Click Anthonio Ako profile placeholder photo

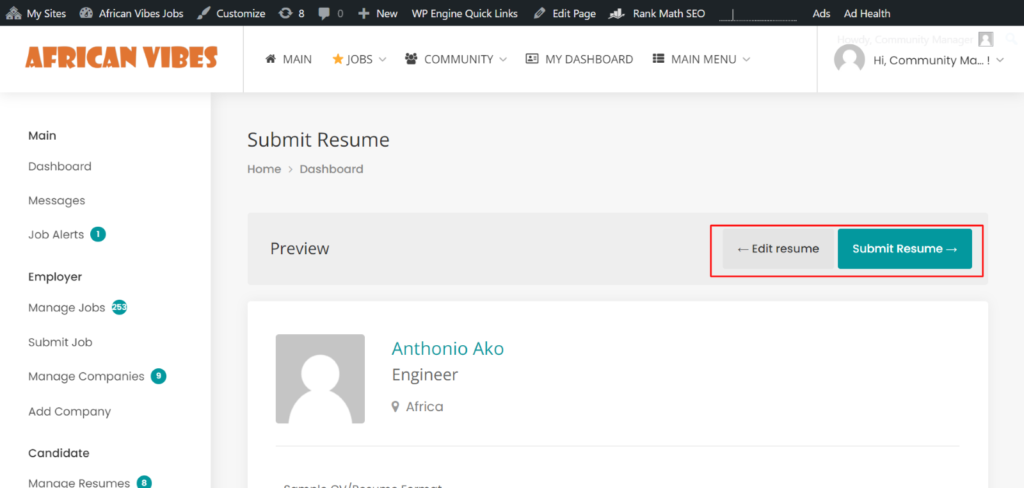tap(320, 379)
